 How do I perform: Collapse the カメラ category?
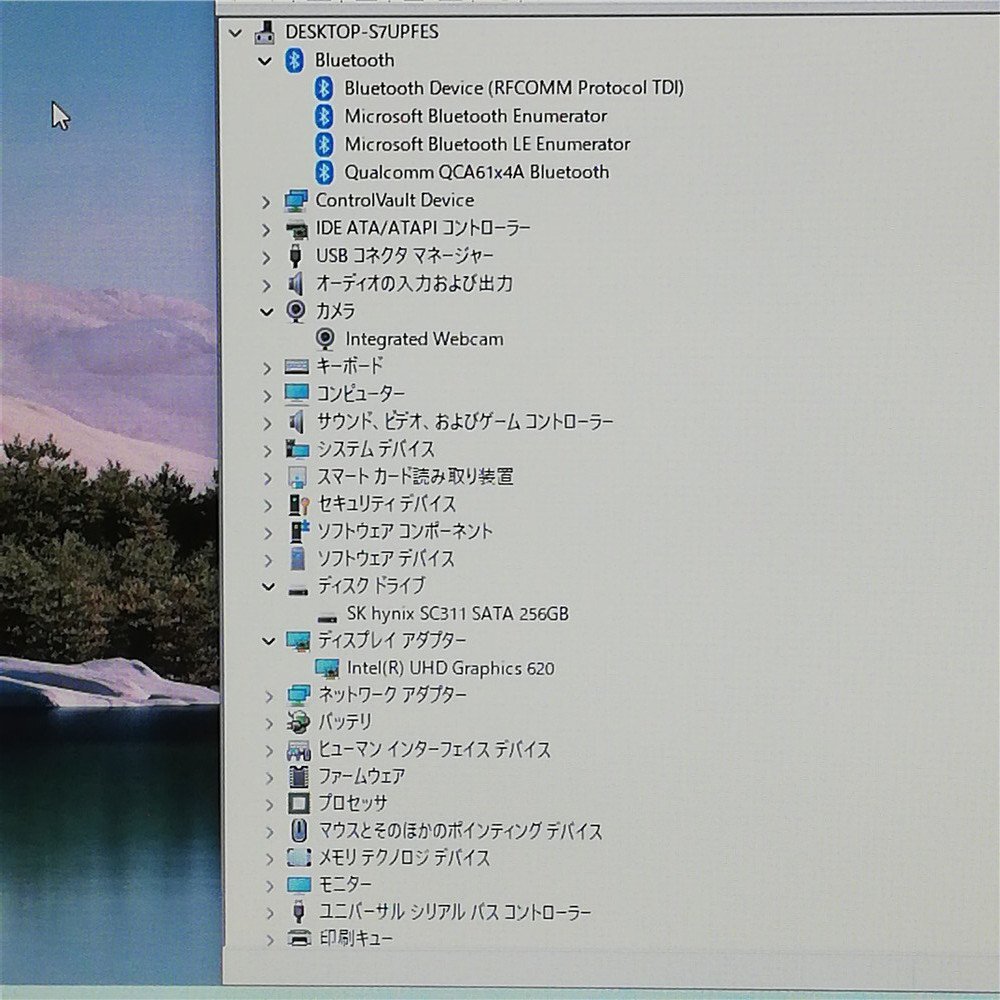coord(267,312)
